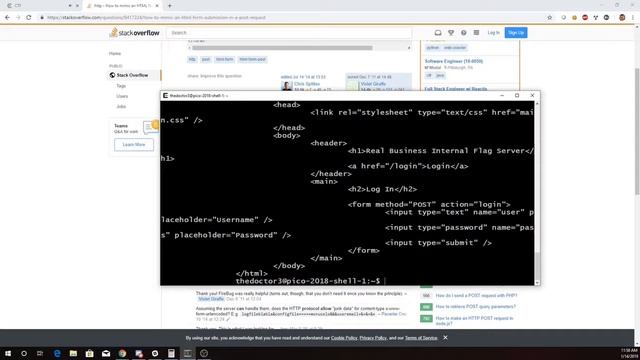
Task: Open Users in left sidebar
Action: [x=122, y=96]
